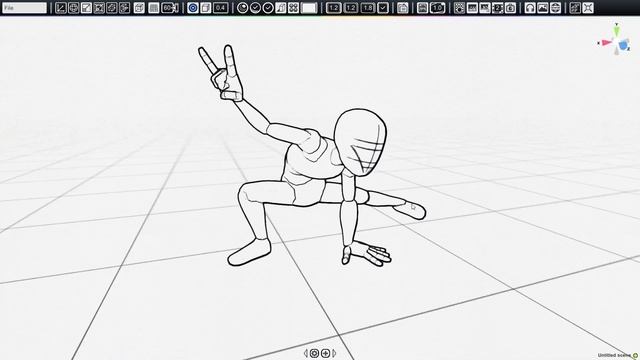The width and height of the screenshot is (640, 360).
Task: Click the 3D cube icon in toolbar
Action: click(x=139, y=8)
